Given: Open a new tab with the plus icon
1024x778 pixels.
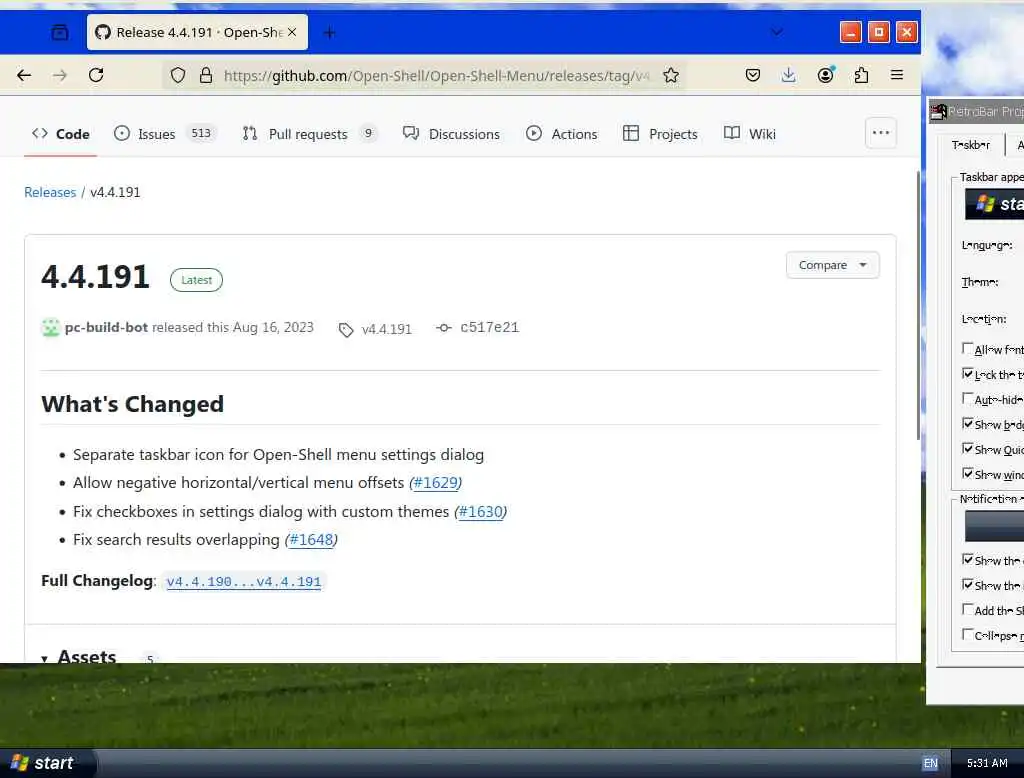Looking at the screenshot, I should point(329,32).
